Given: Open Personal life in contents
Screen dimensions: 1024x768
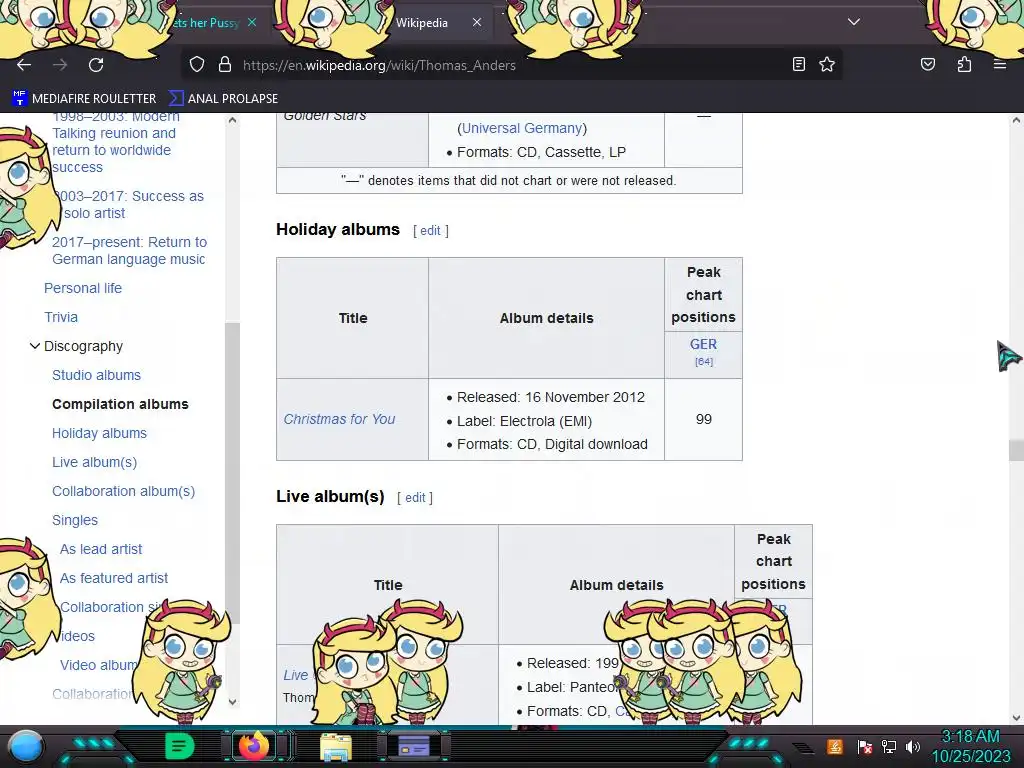Looking at the screenshot, I should tap(83, 288).
